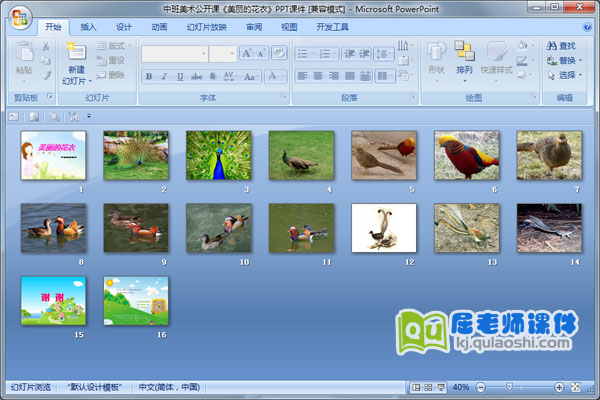This screenshot has height=400, width=600.
Task: Click the Paste clipboard icon
Action: tap(24, 51)
